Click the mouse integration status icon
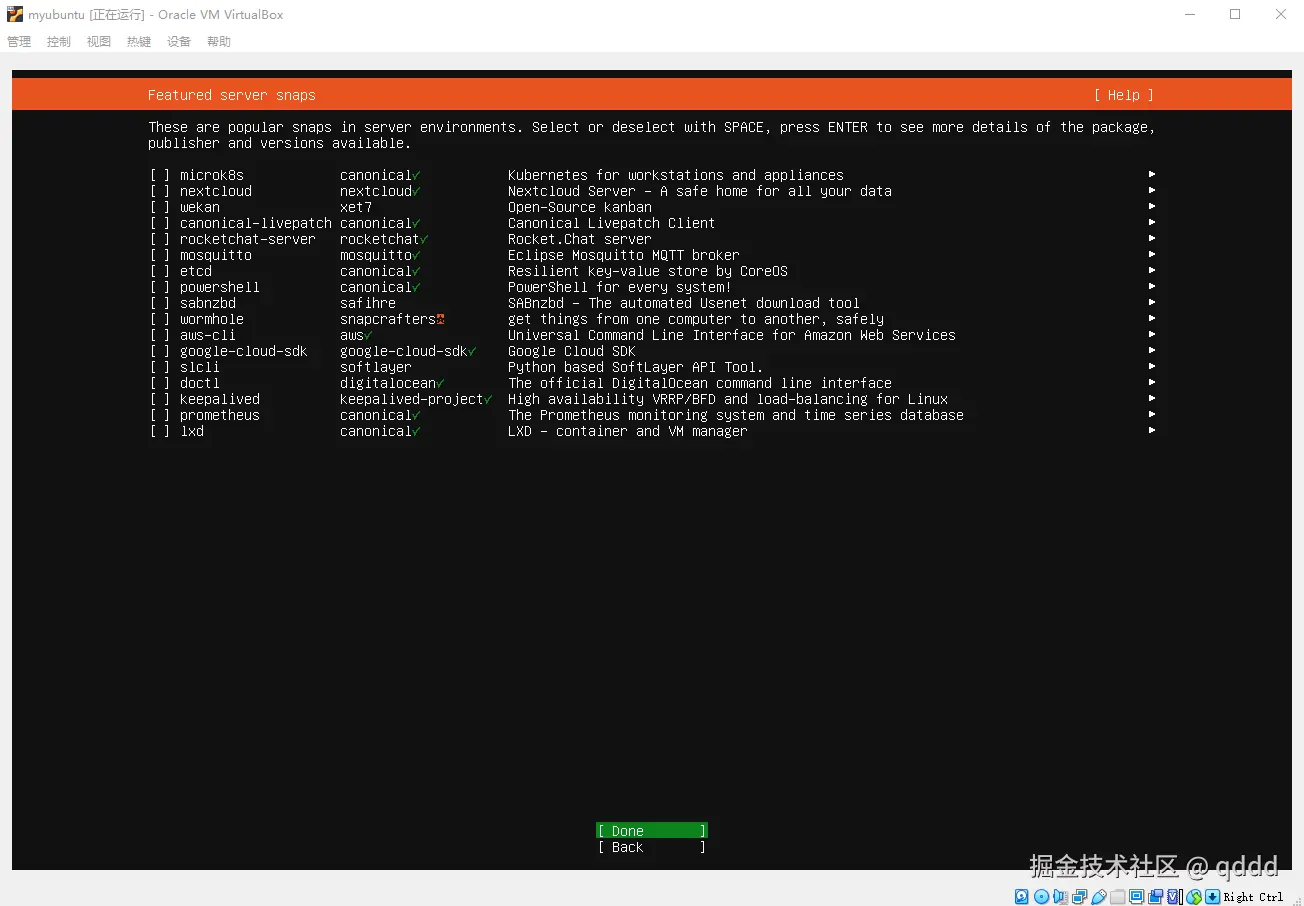Screen dimensions: 1304x906 click(1194, 897)
